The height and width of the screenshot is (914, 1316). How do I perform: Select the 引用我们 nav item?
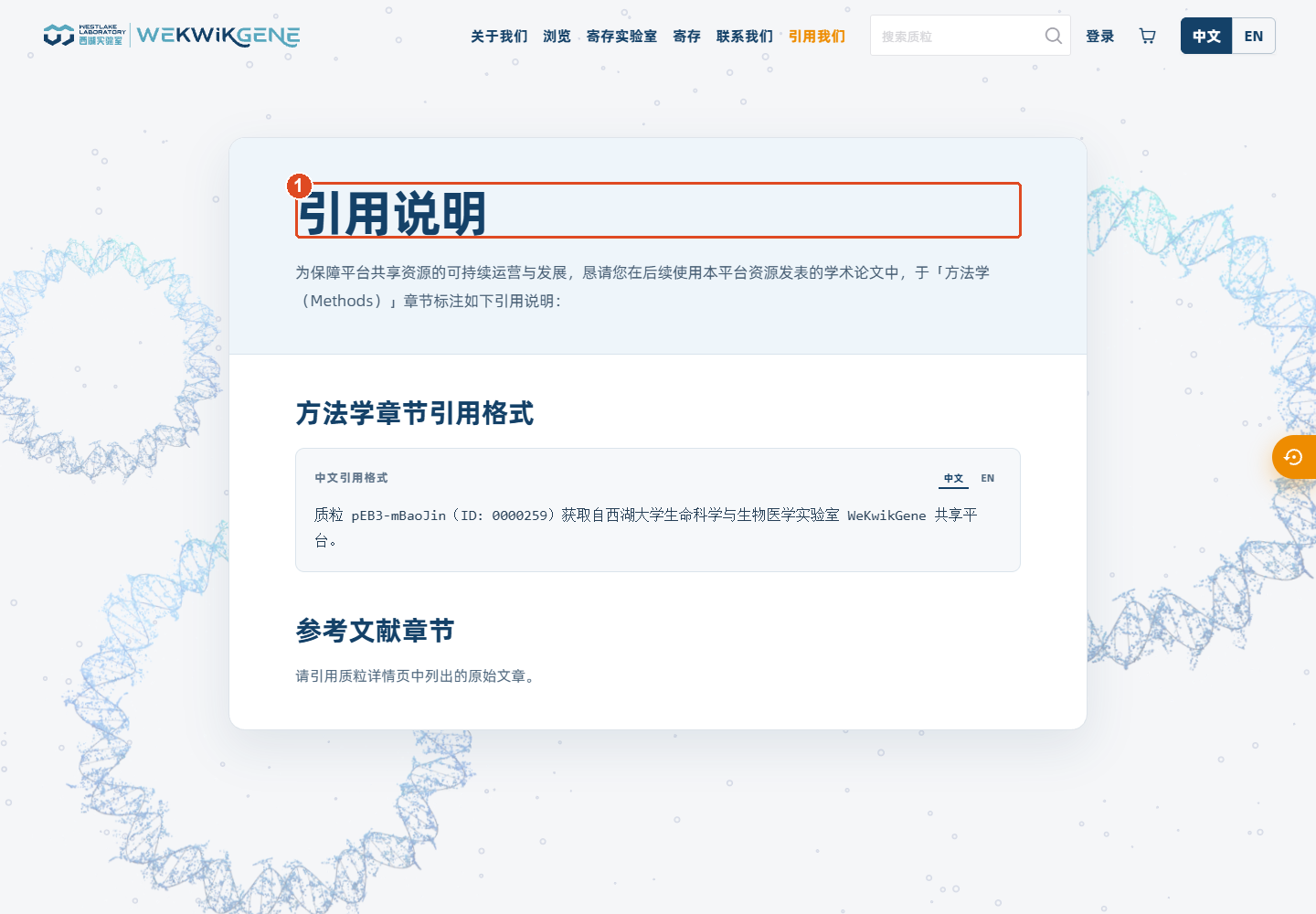pos(817,37)
